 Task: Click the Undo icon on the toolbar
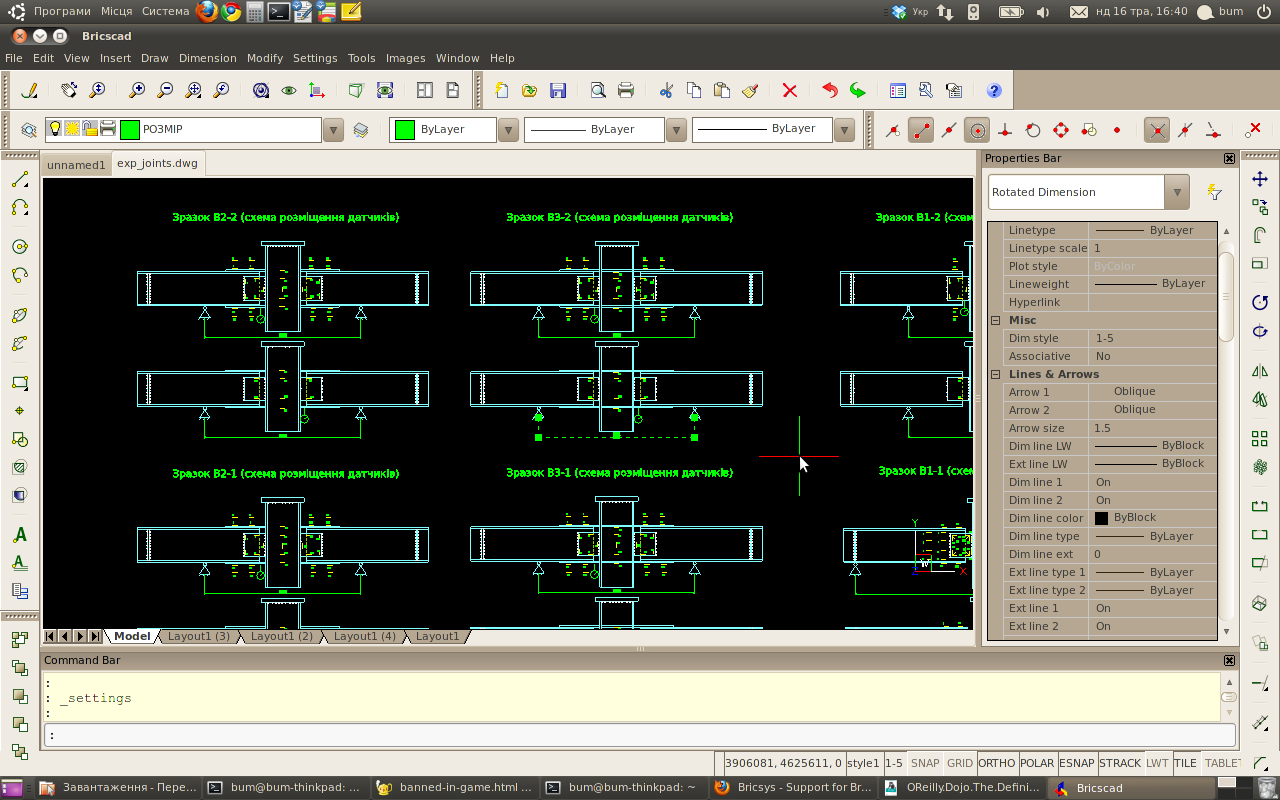coord(828,90)
